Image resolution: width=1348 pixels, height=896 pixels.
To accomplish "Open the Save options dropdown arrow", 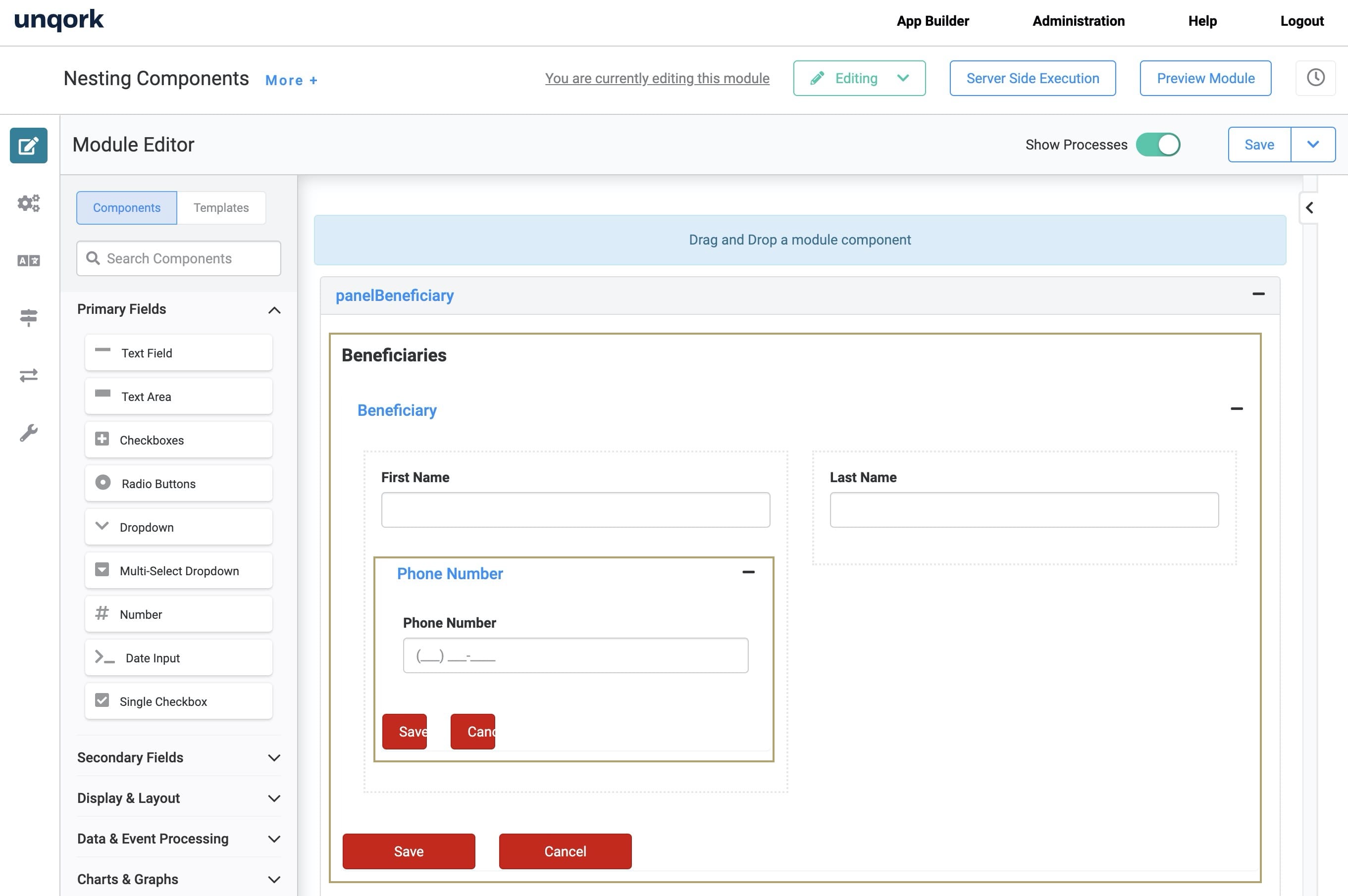I will pyautogui.click(x=1313, y=145).
